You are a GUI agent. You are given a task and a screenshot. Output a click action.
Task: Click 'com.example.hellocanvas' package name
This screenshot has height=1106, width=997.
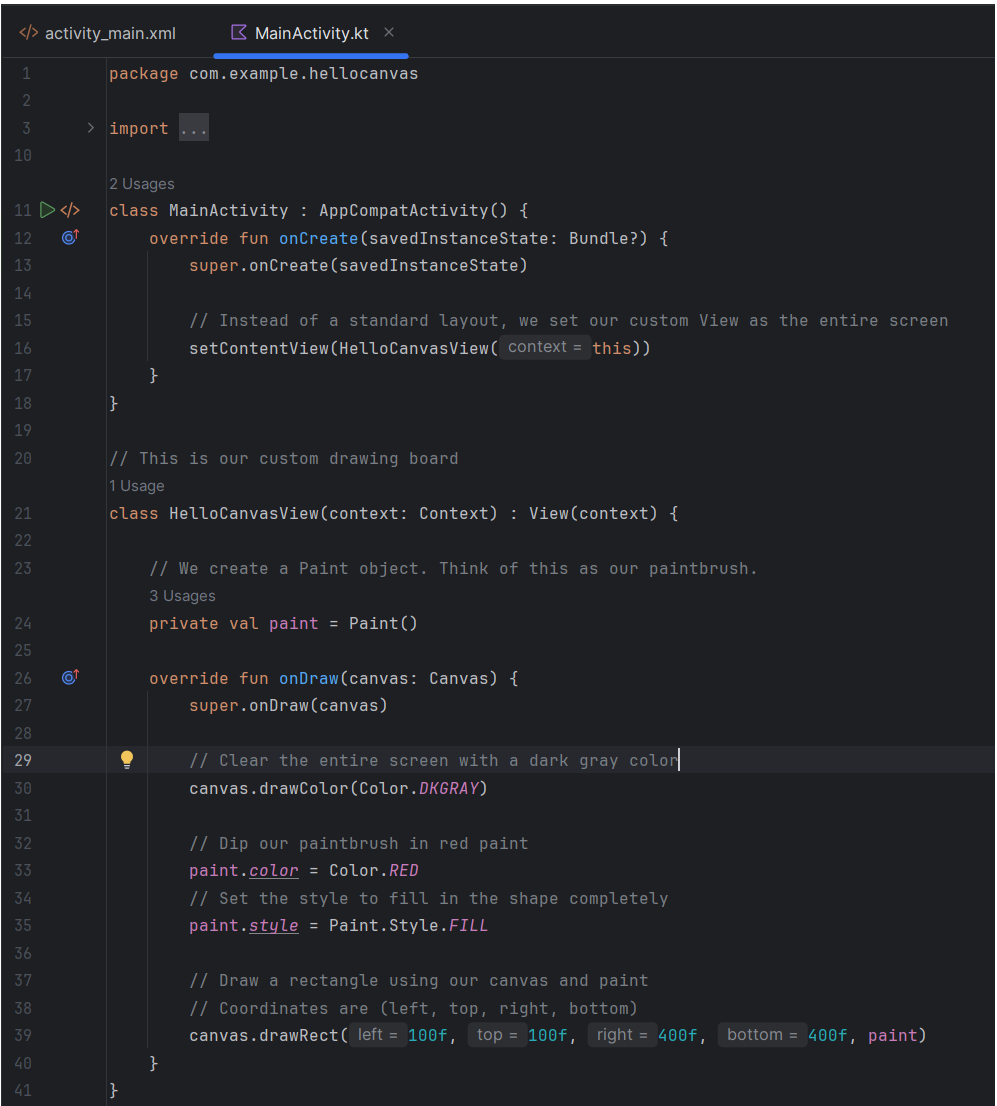pos(303,73)
